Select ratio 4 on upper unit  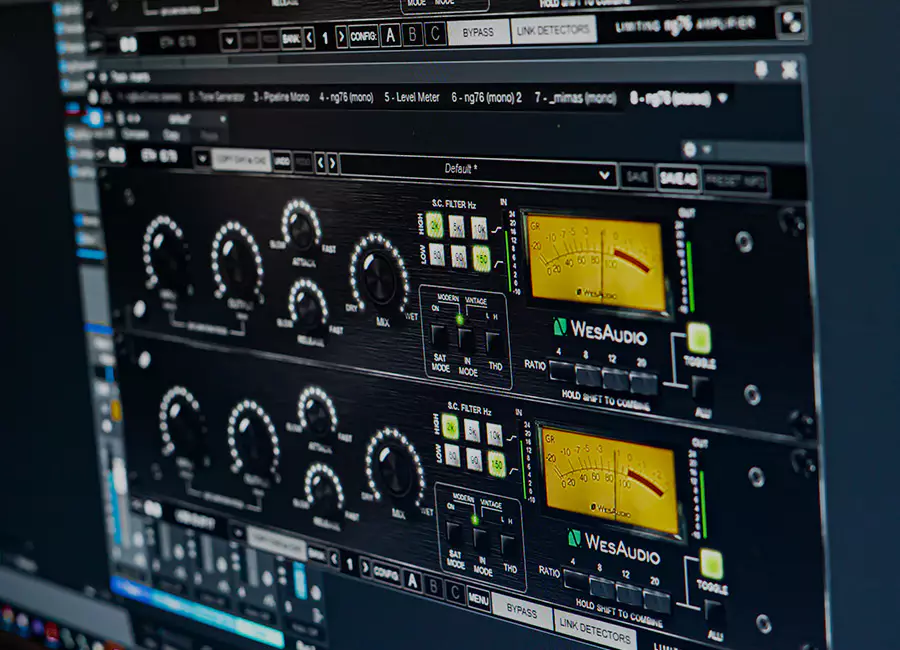[x=561, y=372]
